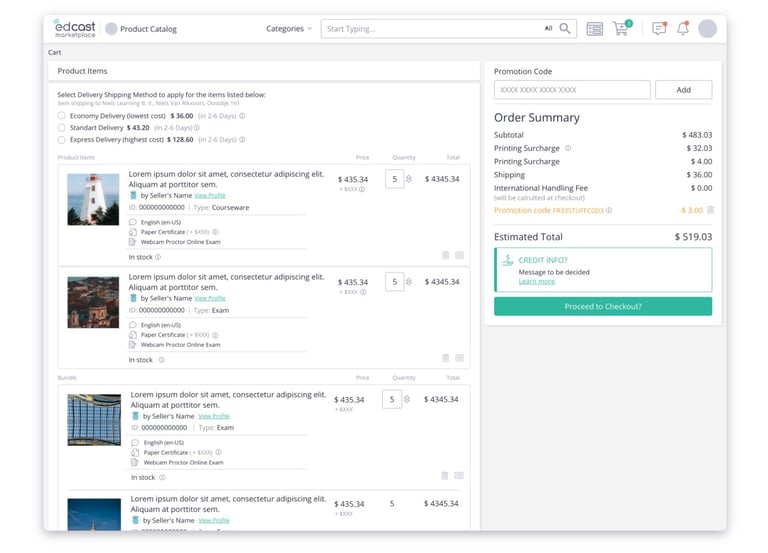Open the notifications bell
Viewport: 768px width, 553px height.
683,28
